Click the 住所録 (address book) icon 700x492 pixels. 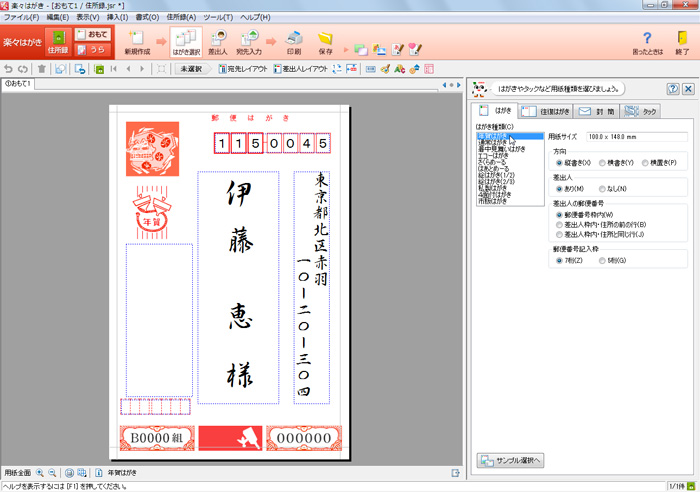coord(58,42)
